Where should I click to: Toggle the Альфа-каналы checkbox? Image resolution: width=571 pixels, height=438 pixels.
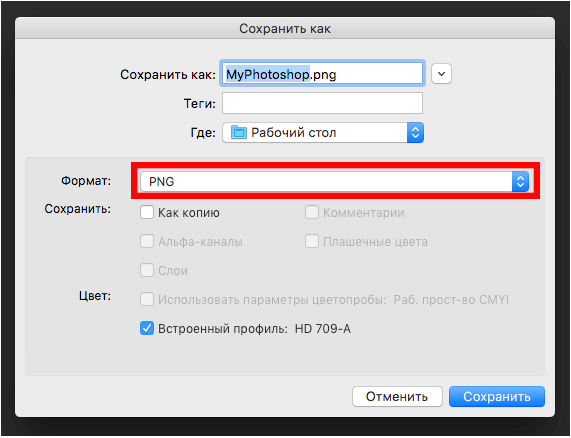(x=147, y=241)
